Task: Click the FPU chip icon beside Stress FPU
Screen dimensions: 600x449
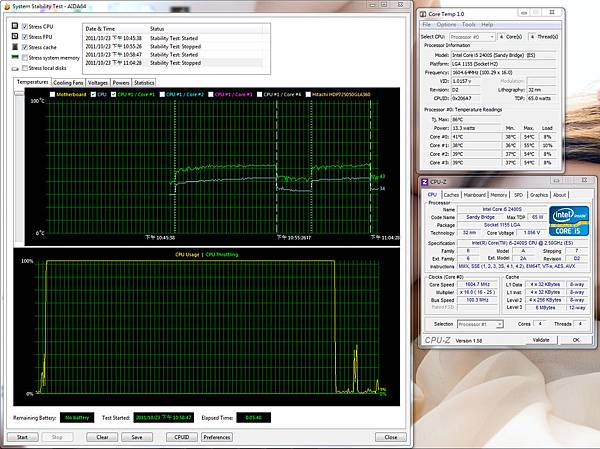Action: click(15, 36)
